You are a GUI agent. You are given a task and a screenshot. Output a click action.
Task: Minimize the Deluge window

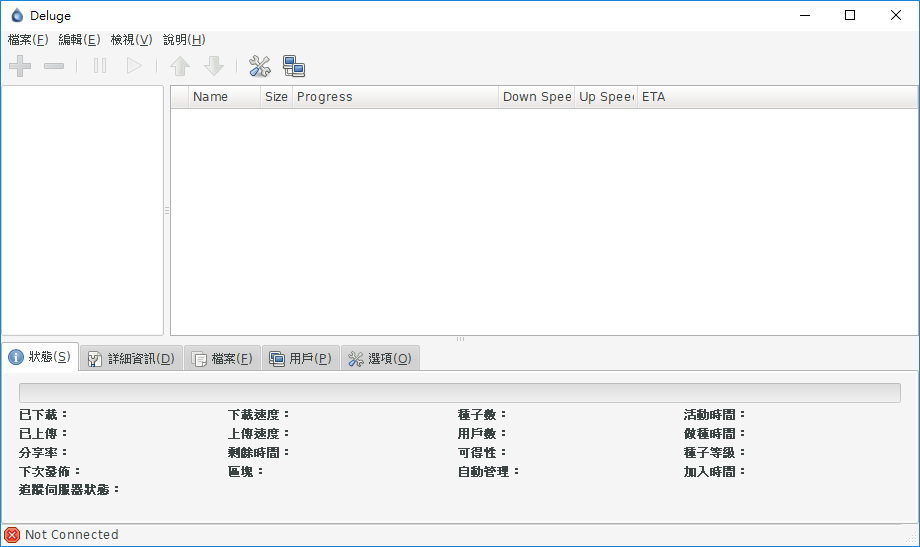pyautogui.click(x=805, y=15)
